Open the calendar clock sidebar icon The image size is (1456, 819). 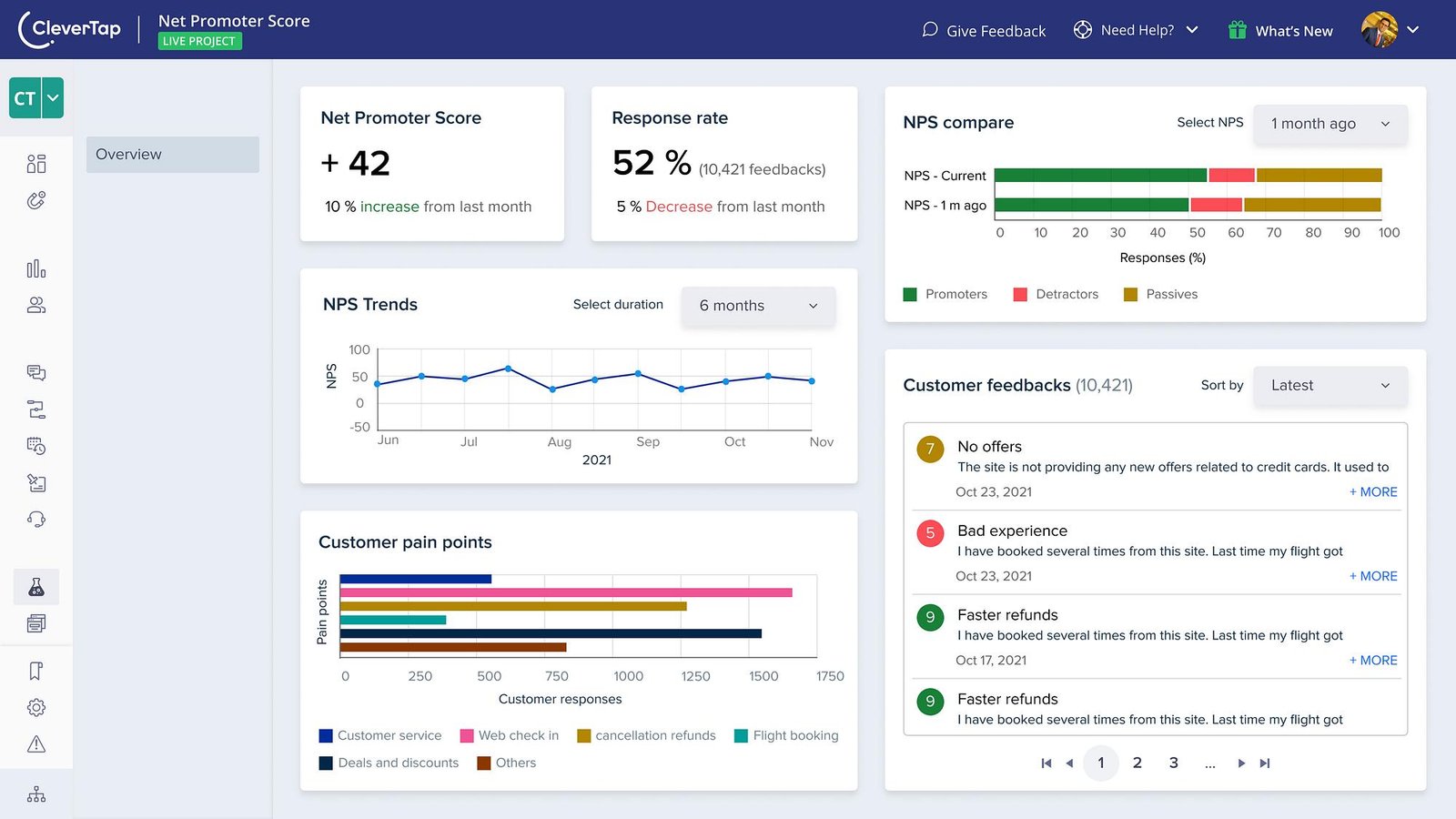pos(36,446)
